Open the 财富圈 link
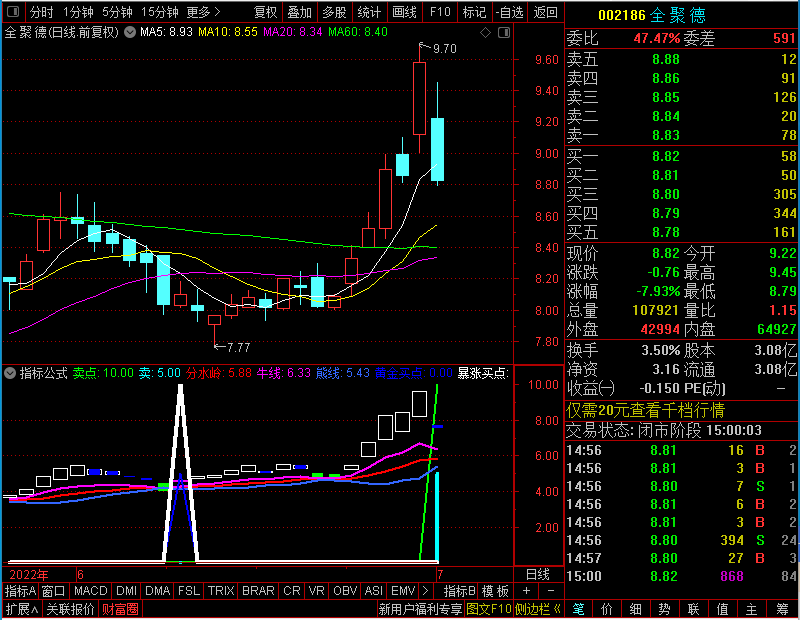This screenshot has width=800, height=620. pyautogui.click(x=120, y=609)
